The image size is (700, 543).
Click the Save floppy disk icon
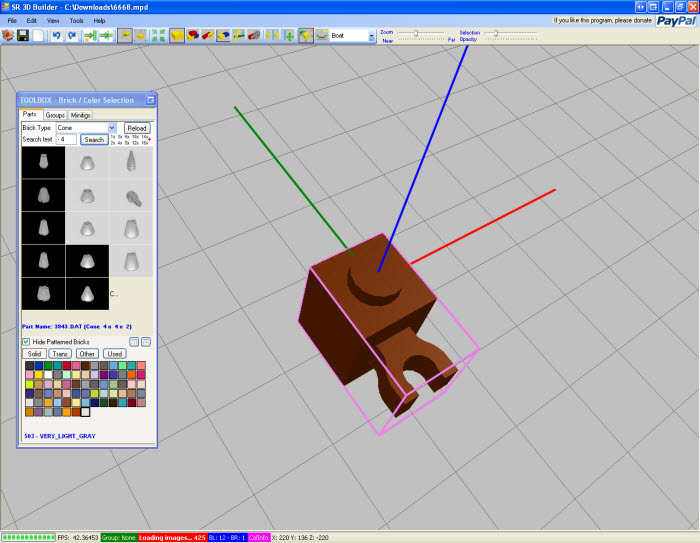(22, 36)
